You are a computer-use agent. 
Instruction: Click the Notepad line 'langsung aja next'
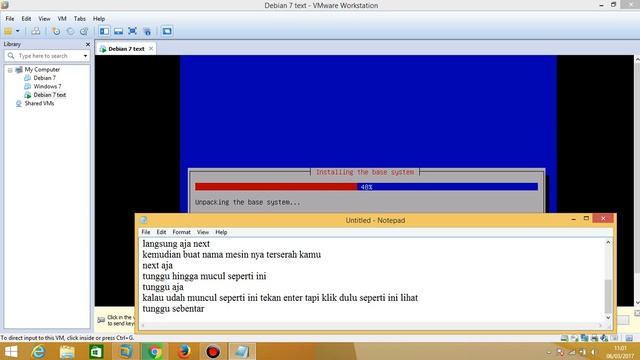(x=176, y=244)
